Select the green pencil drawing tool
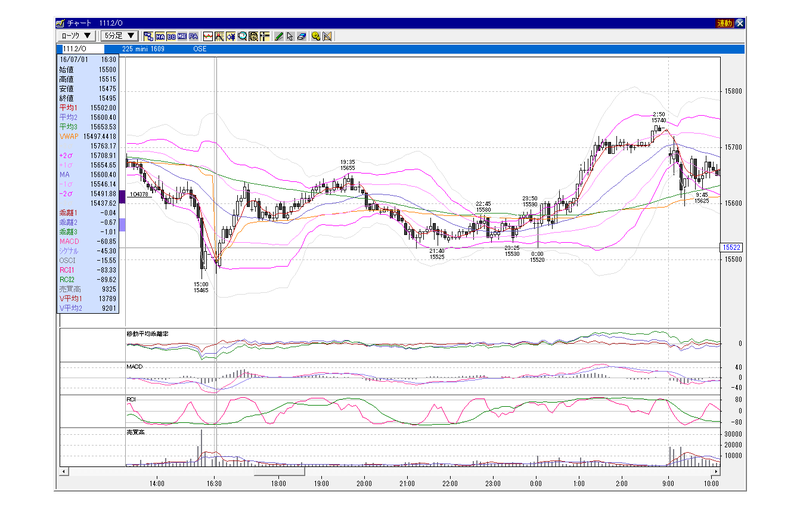Image resolution: width=800 pixels, height=507 pixels. coord(279,36)
